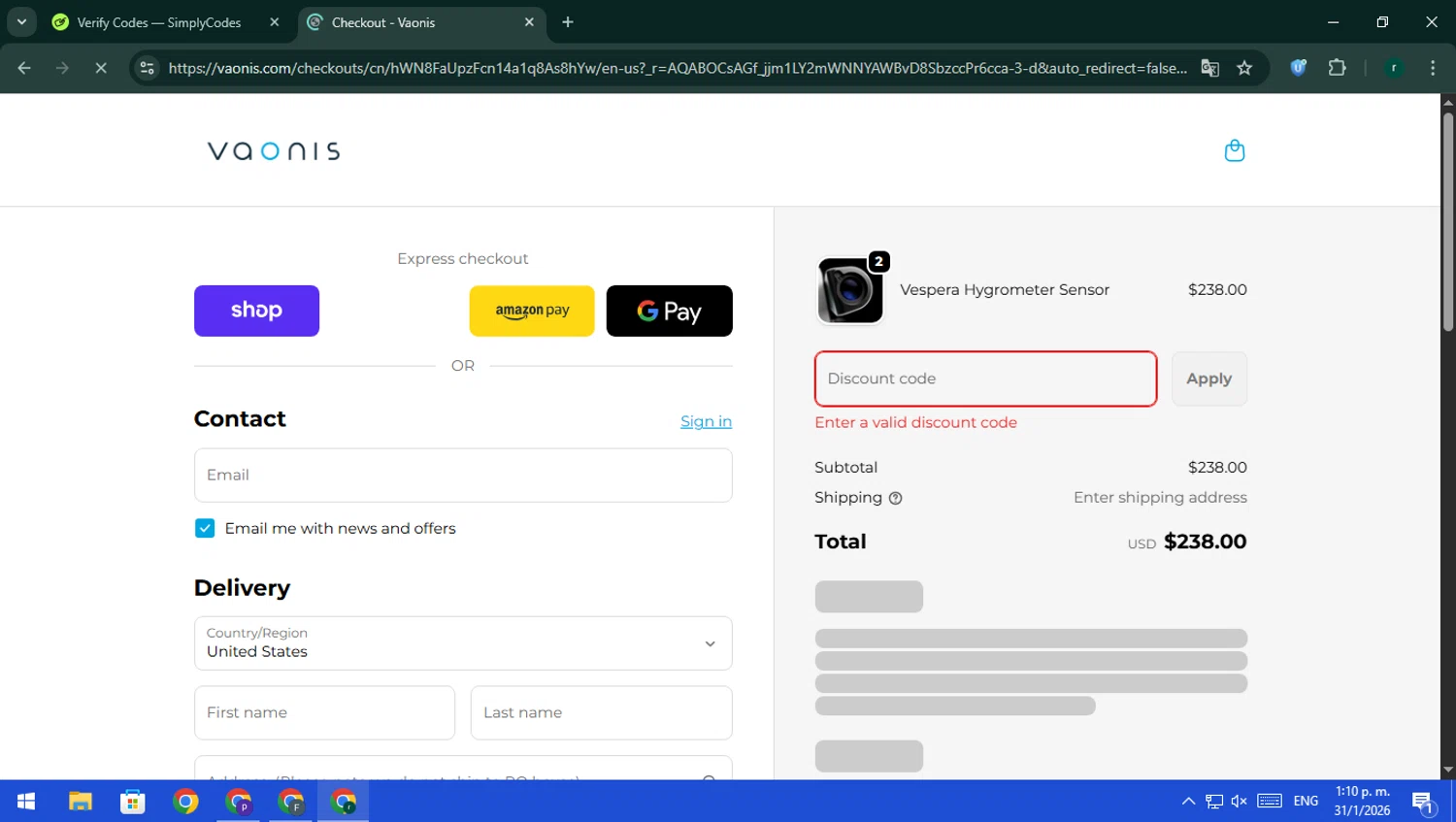Click the forward navigation arrow
Viewport: 1456px width, 822px height.
pos(62,68)
